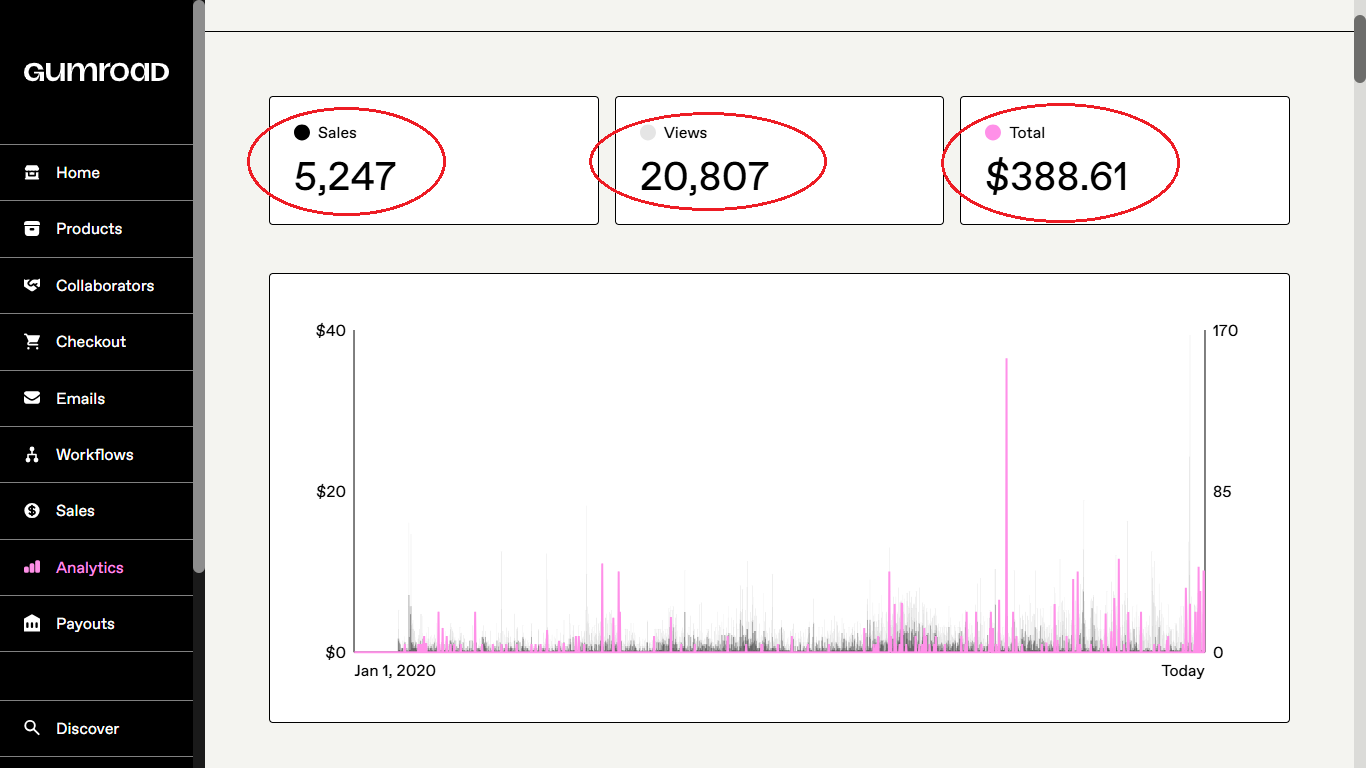Screen dimensions: 1366x768
Task: Go to Products in the sidebar
Action: pyautogui.click(x=96, y=229)
